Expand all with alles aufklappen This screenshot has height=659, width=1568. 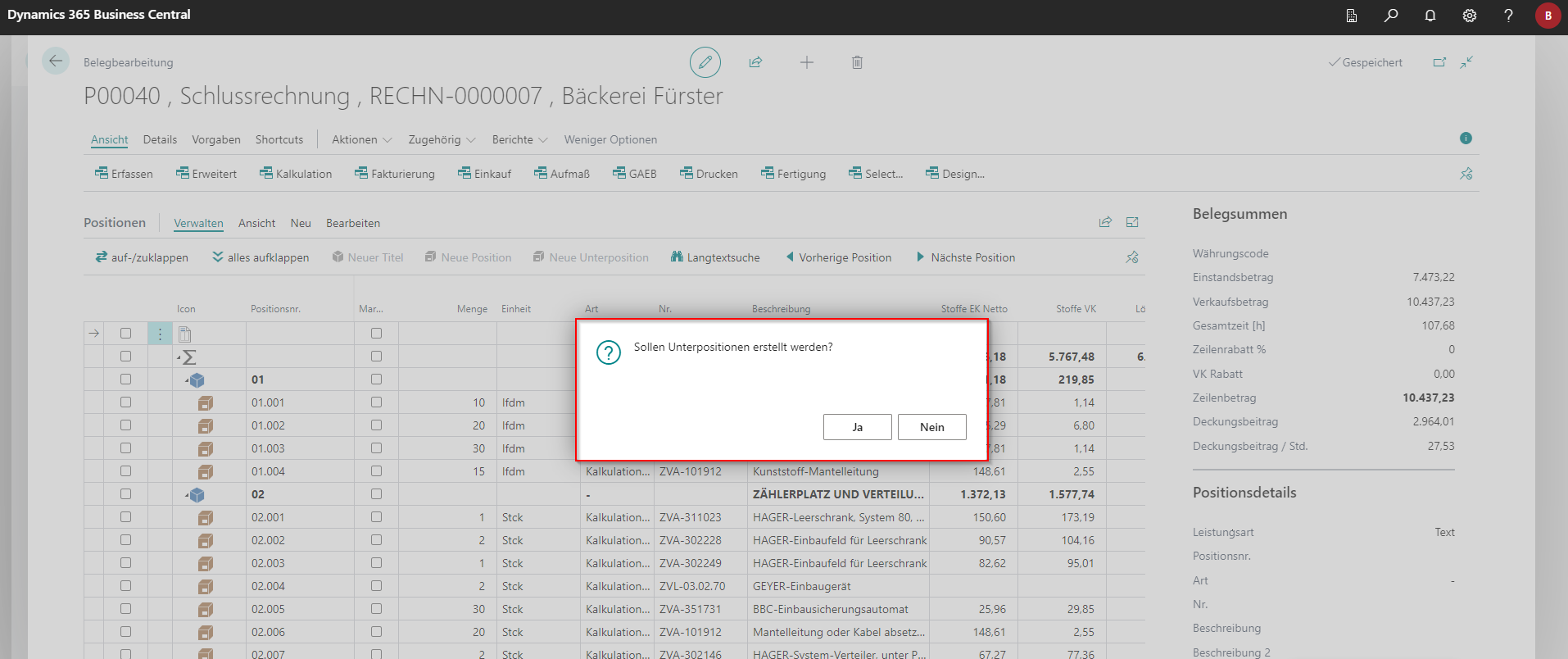[261, 257]
